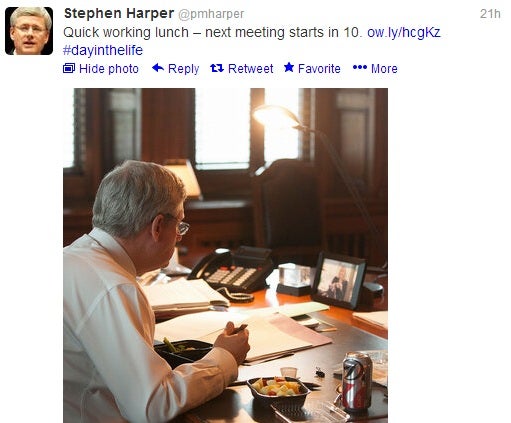Viewport: 511px width, 423px height.
Task: Reply to the tweet via Reply text
Action: [183, 69]
